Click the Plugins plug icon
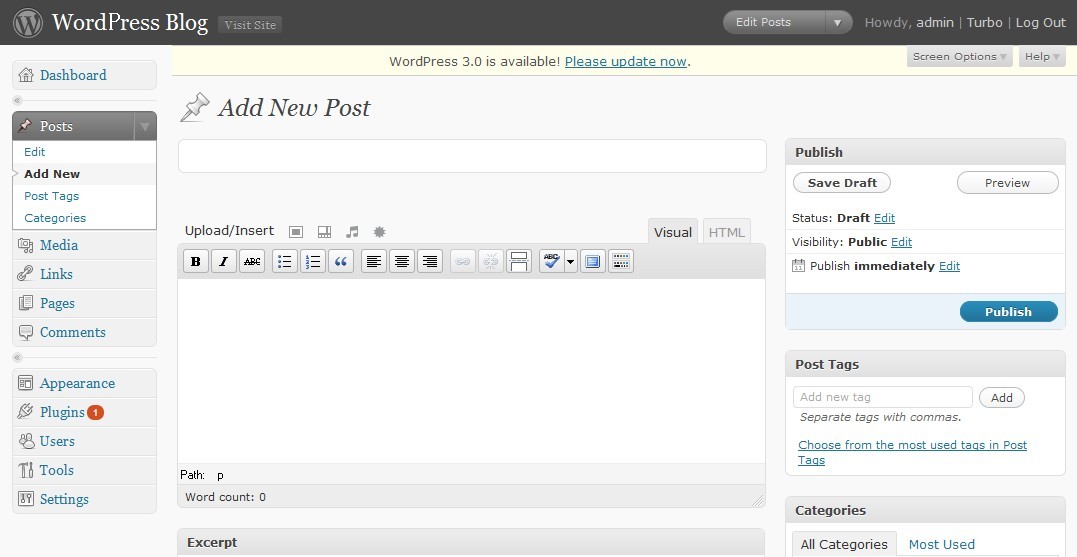This screenshot has width=1077, height=557. point(25,412)
